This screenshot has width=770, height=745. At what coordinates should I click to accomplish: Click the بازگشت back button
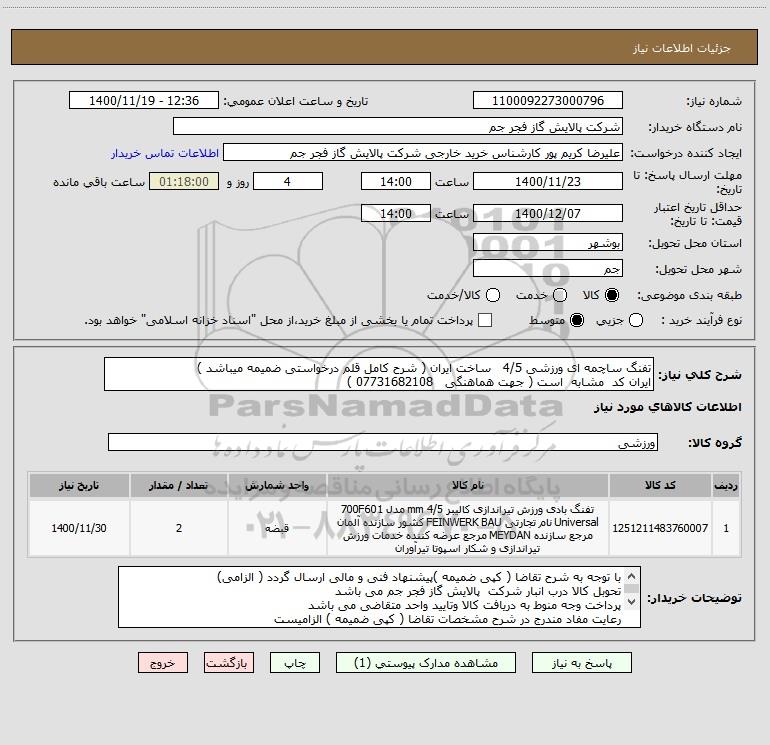[229, 663]
